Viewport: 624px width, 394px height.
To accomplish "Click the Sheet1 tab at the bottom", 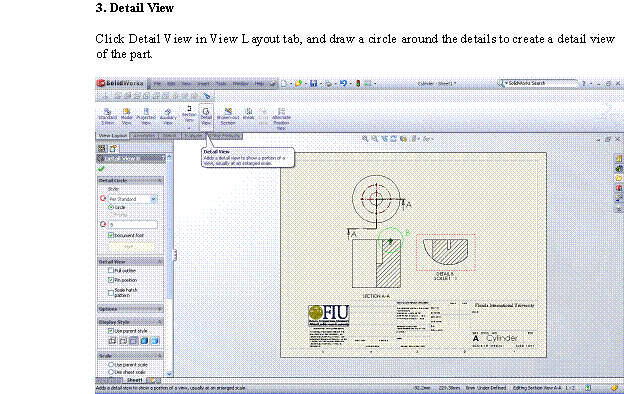I will tap(135, 380).
